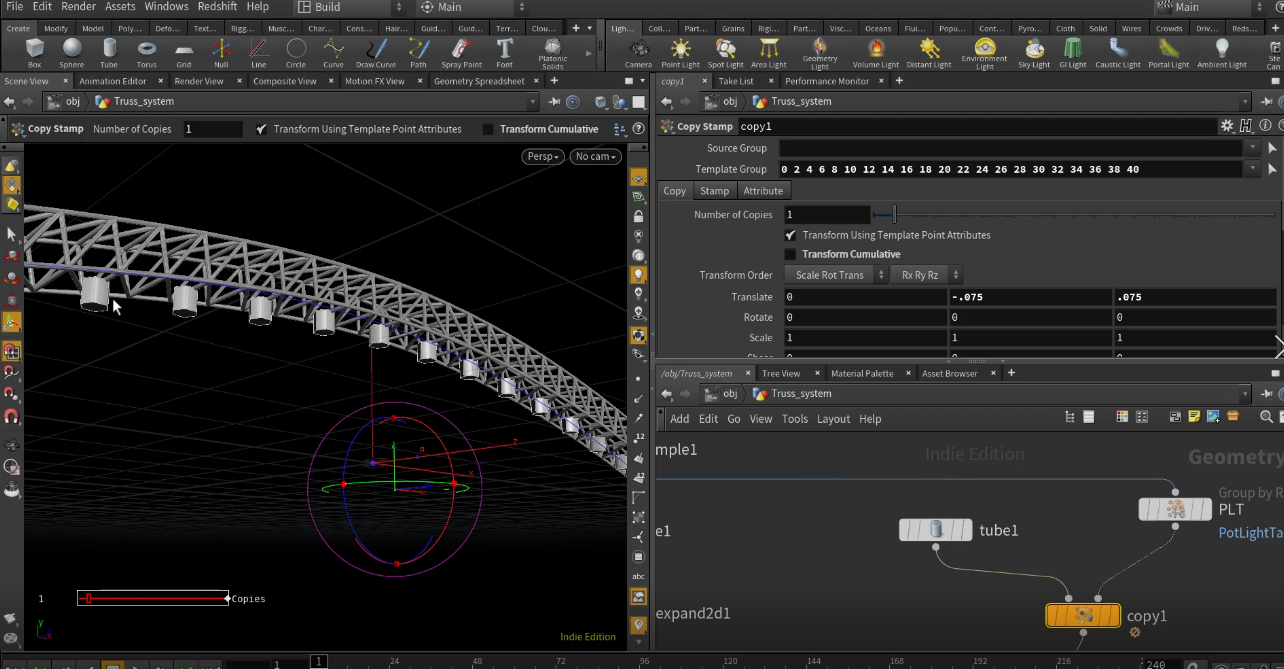Select the Sphere shelf tool

click(72, 52)
